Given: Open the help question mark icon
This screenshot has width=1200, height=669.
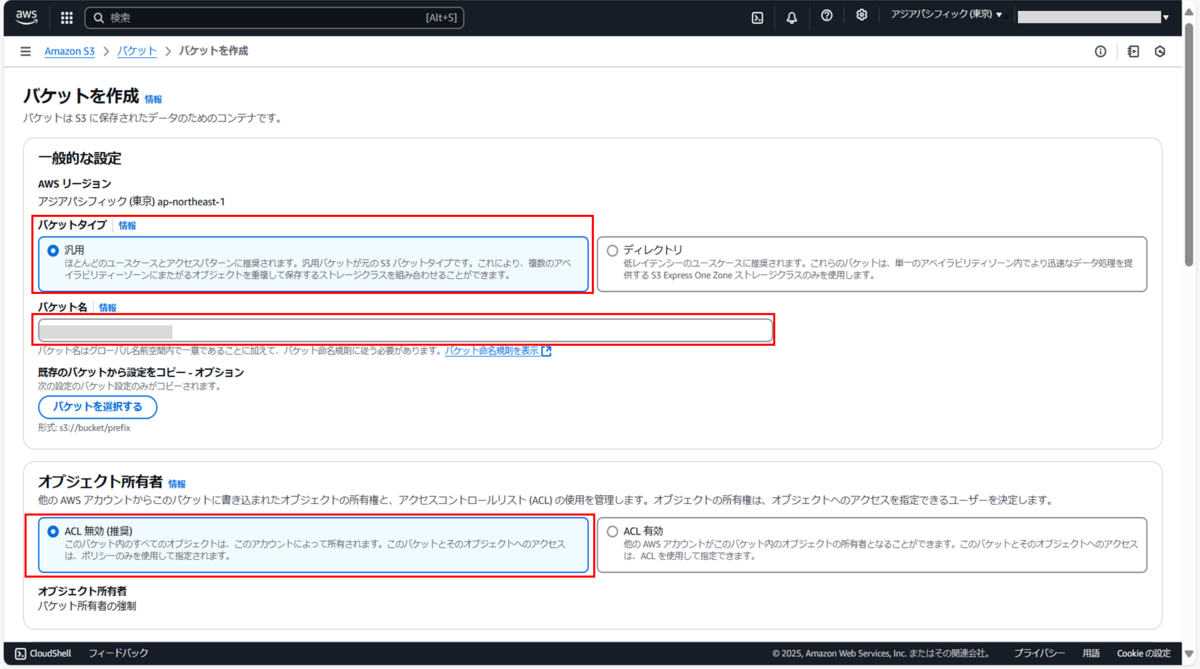Looking at the screenshot, I should tap(827, 16).
